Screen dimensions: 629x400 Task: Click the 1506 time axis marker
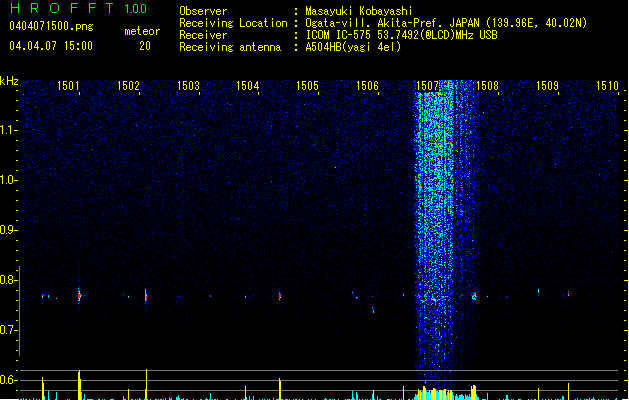click(x=367, y=86)
